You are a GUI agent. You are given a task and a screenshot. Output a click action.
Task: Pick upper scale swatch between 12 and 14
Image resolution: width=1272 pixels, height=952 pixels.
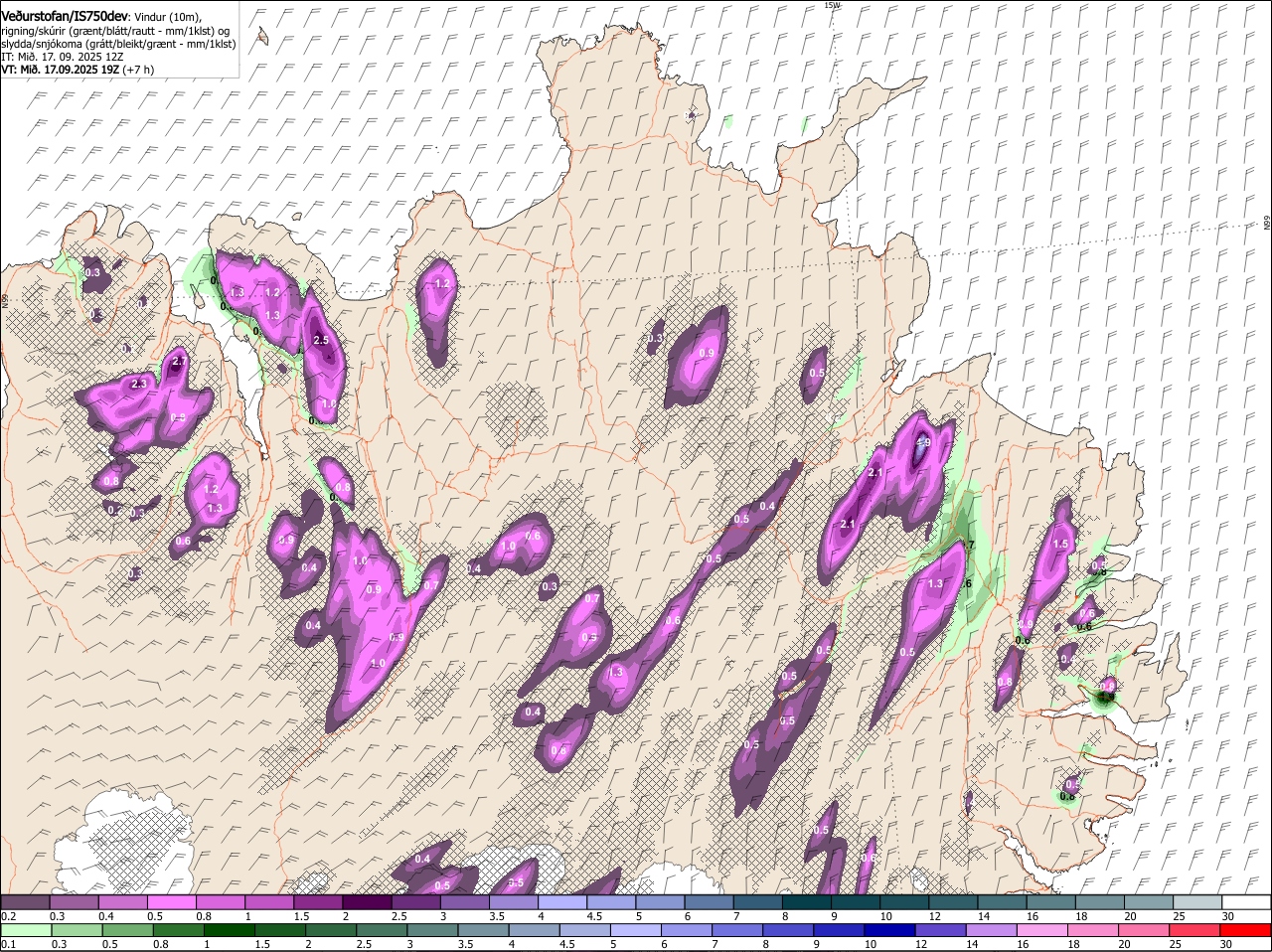pyautogui.click(x=953, y=902)
